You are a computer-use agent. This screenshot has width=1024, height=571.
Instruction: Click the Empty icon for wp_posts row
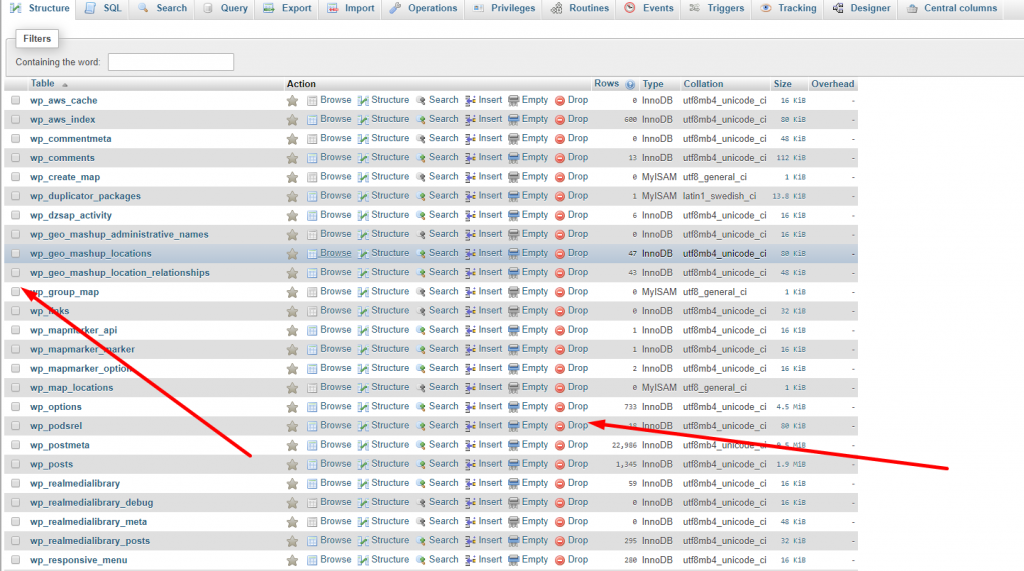tap(514, 464)
